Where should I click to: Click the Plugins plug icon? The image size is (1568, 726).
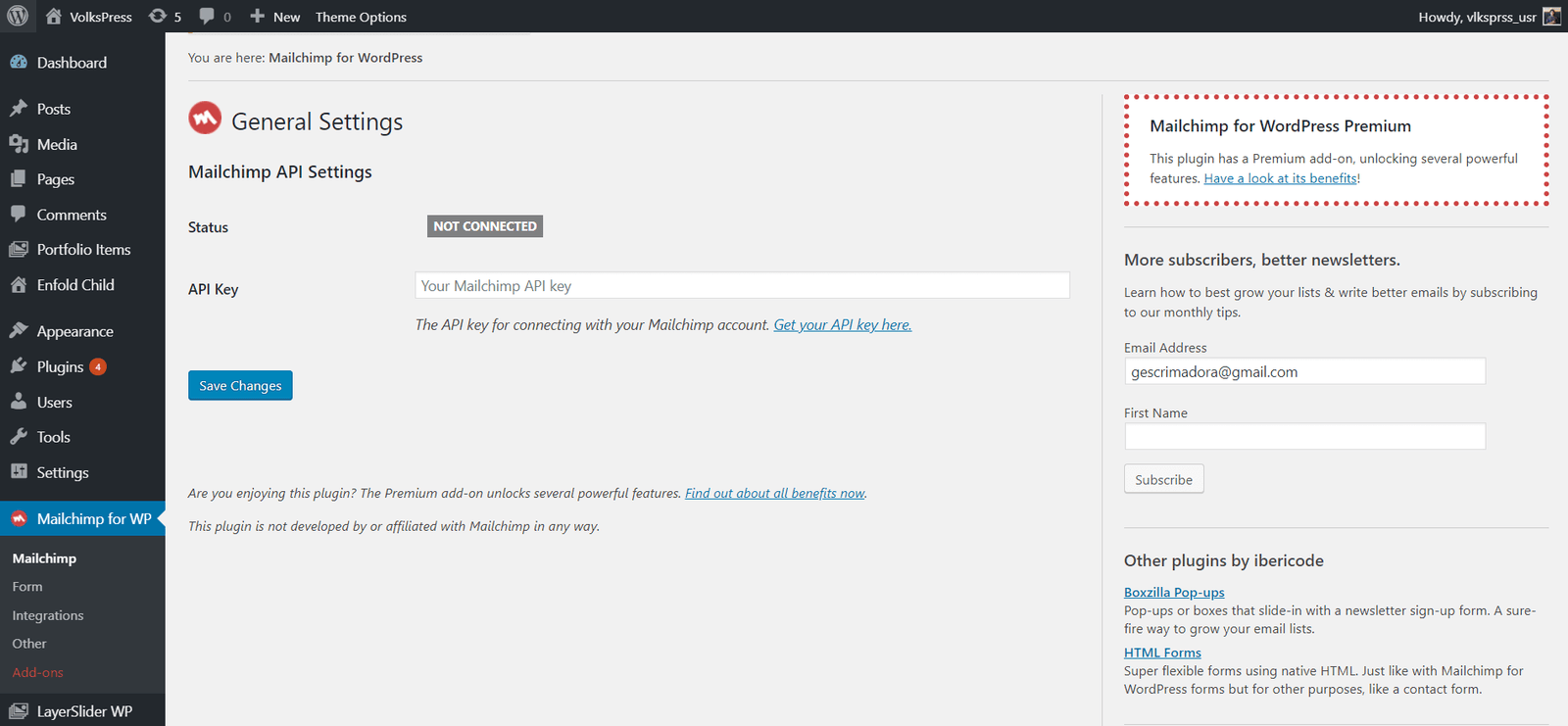pyautogui.click(x=19, y=366)
